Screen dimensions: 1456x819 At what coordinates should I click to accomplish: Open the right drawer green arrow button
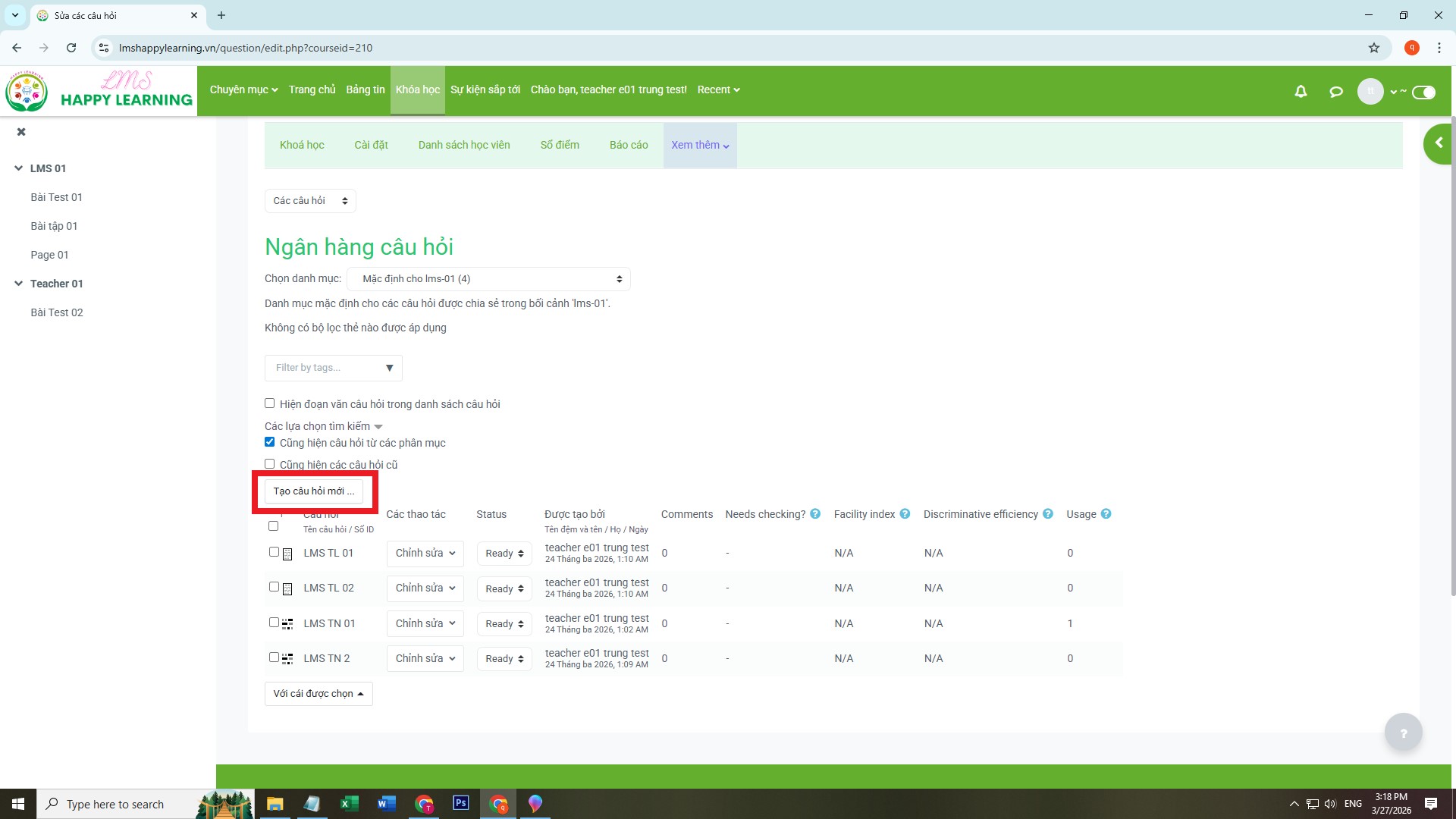click(1438, 143)
